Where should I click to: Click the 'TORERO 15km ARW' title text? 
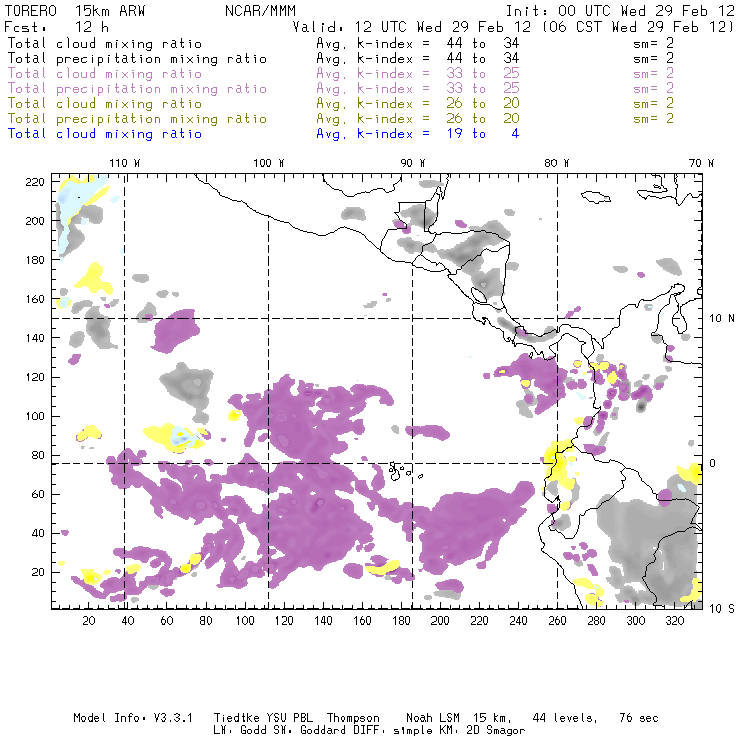75,11
